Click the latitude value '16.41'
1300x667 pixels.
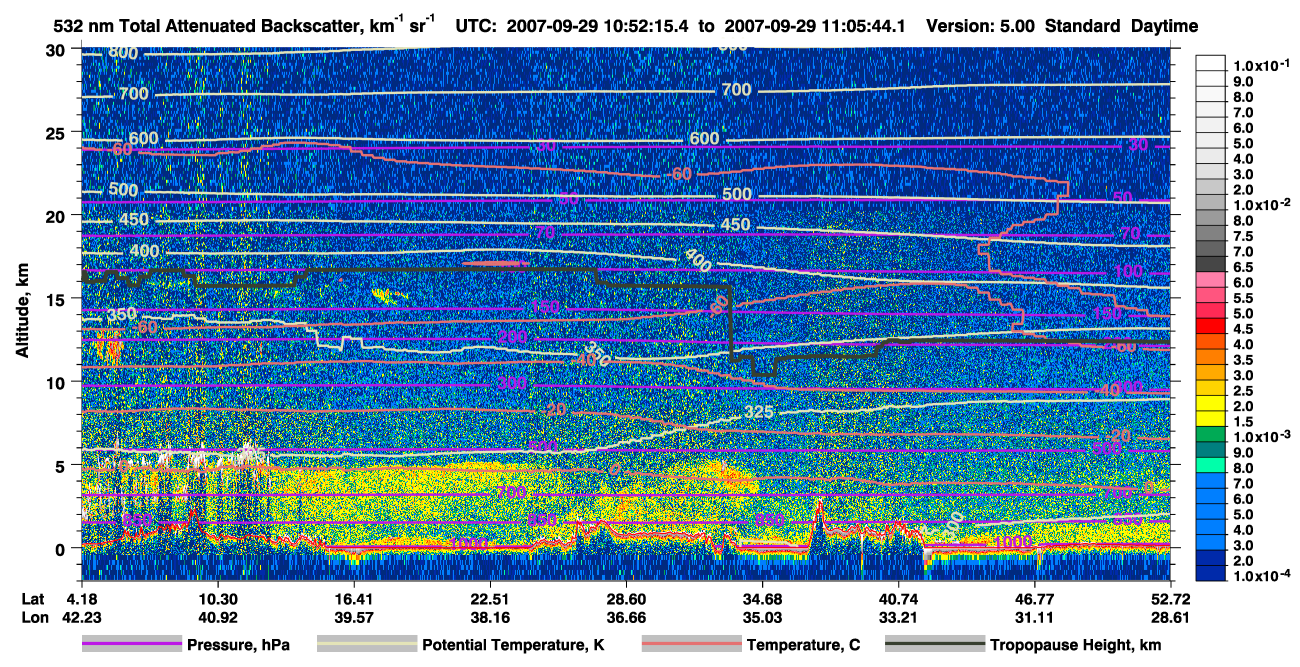tap(353, 598)
